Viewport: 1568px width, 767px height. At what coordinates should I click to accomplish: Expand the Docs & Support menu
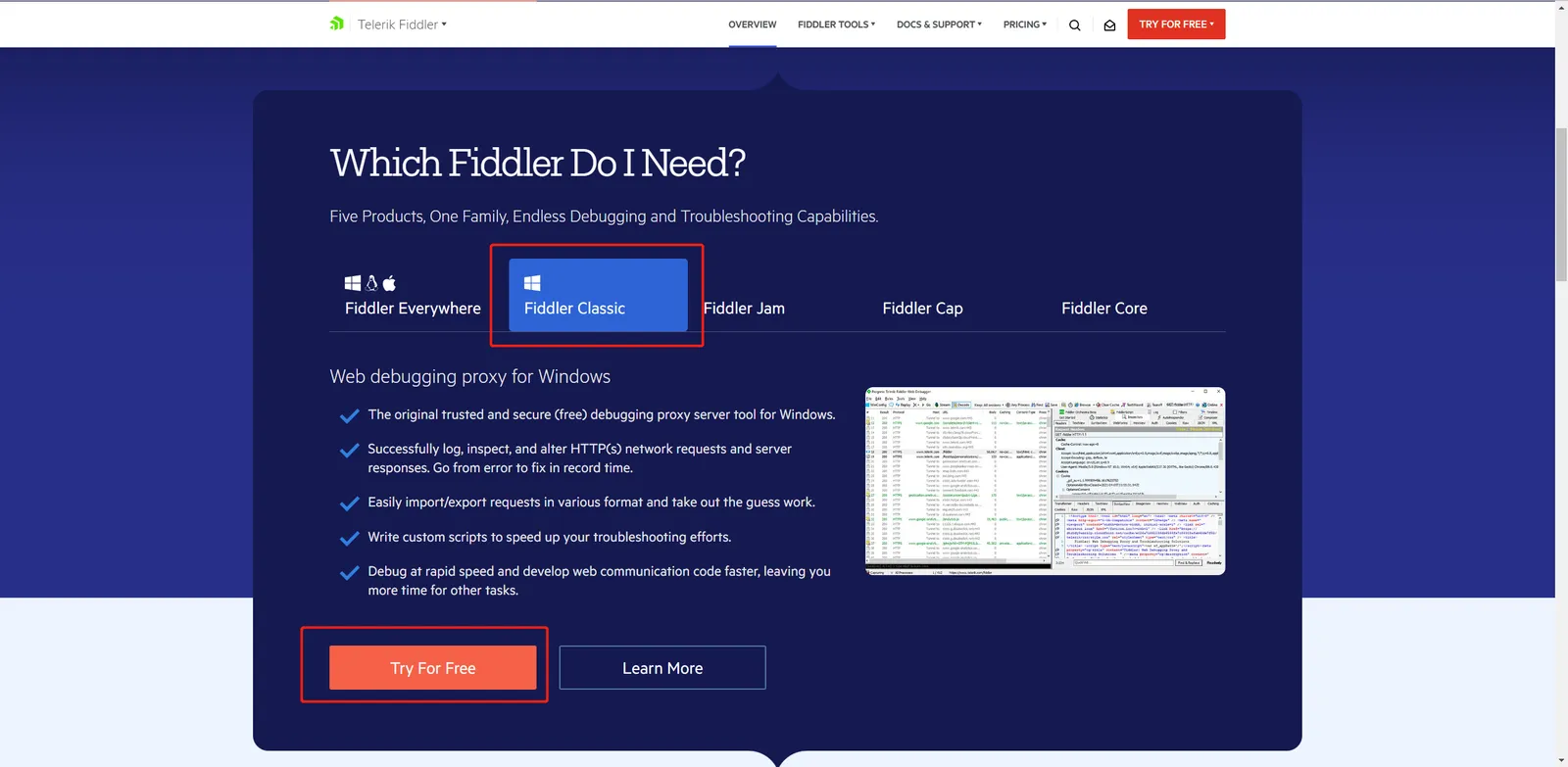pyautogui.click(x=939, y=24)
